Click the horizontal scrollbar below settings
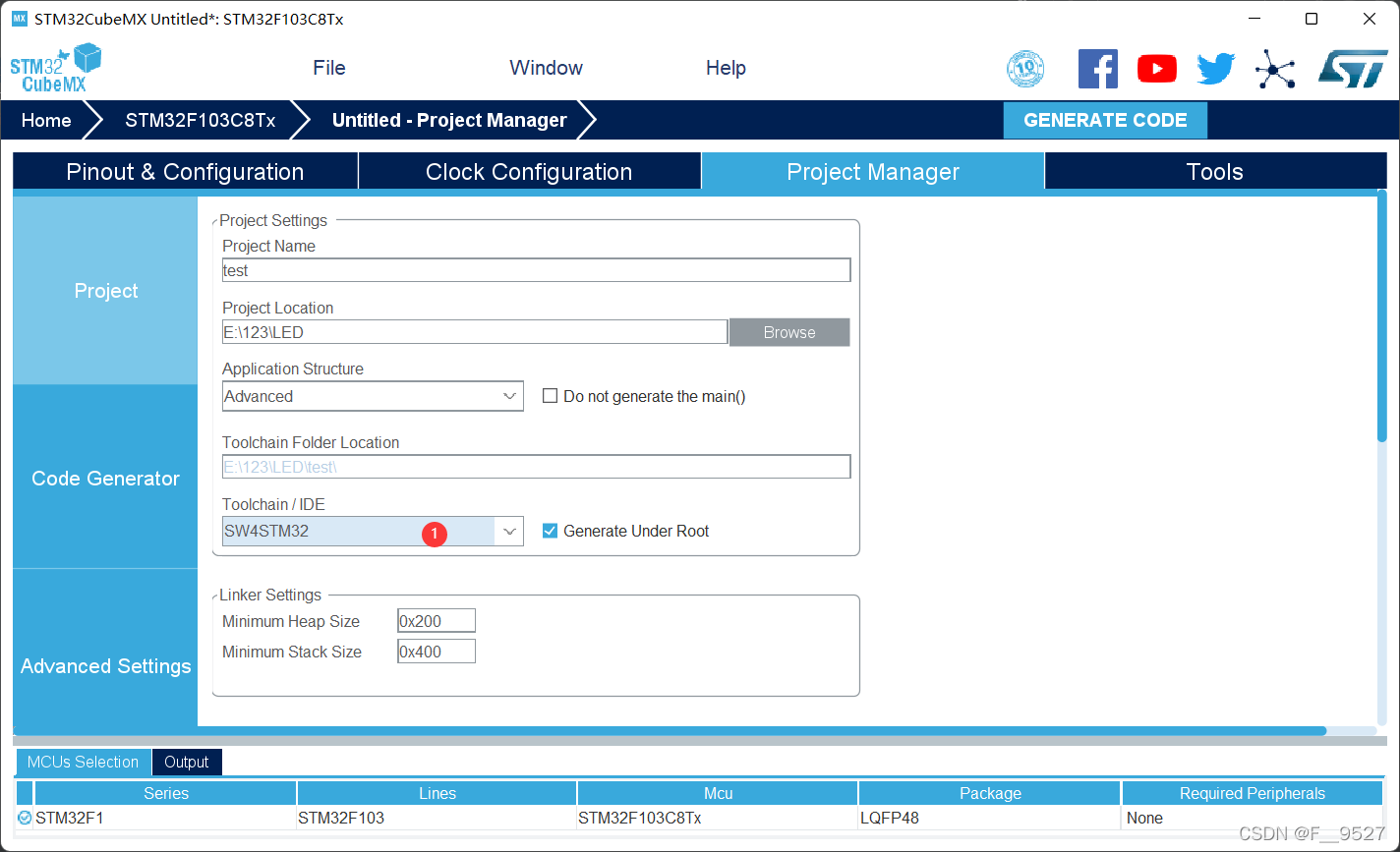Viewport: 1400px width, 852px height. tap(669, 731)
